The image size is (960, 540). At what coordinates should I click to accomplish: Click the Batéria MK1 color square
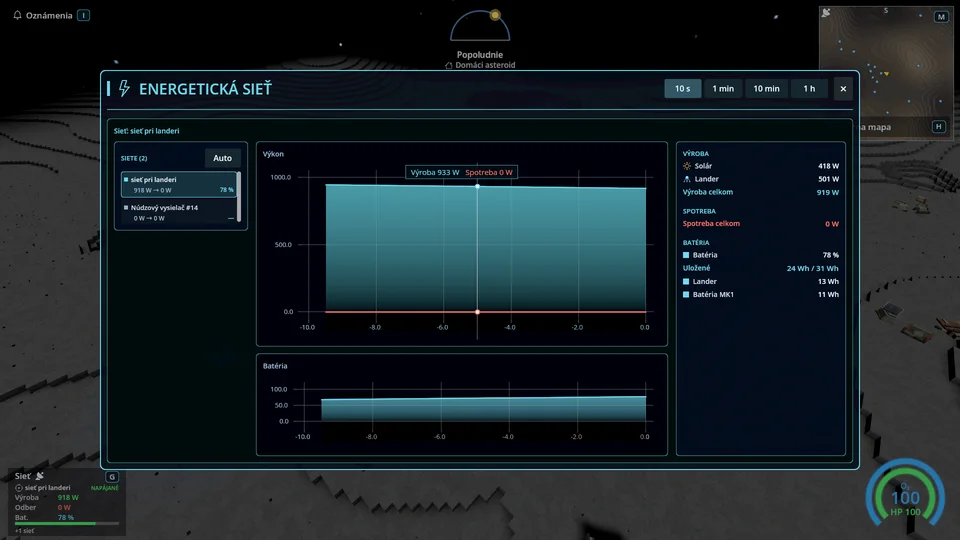(686, 294)
